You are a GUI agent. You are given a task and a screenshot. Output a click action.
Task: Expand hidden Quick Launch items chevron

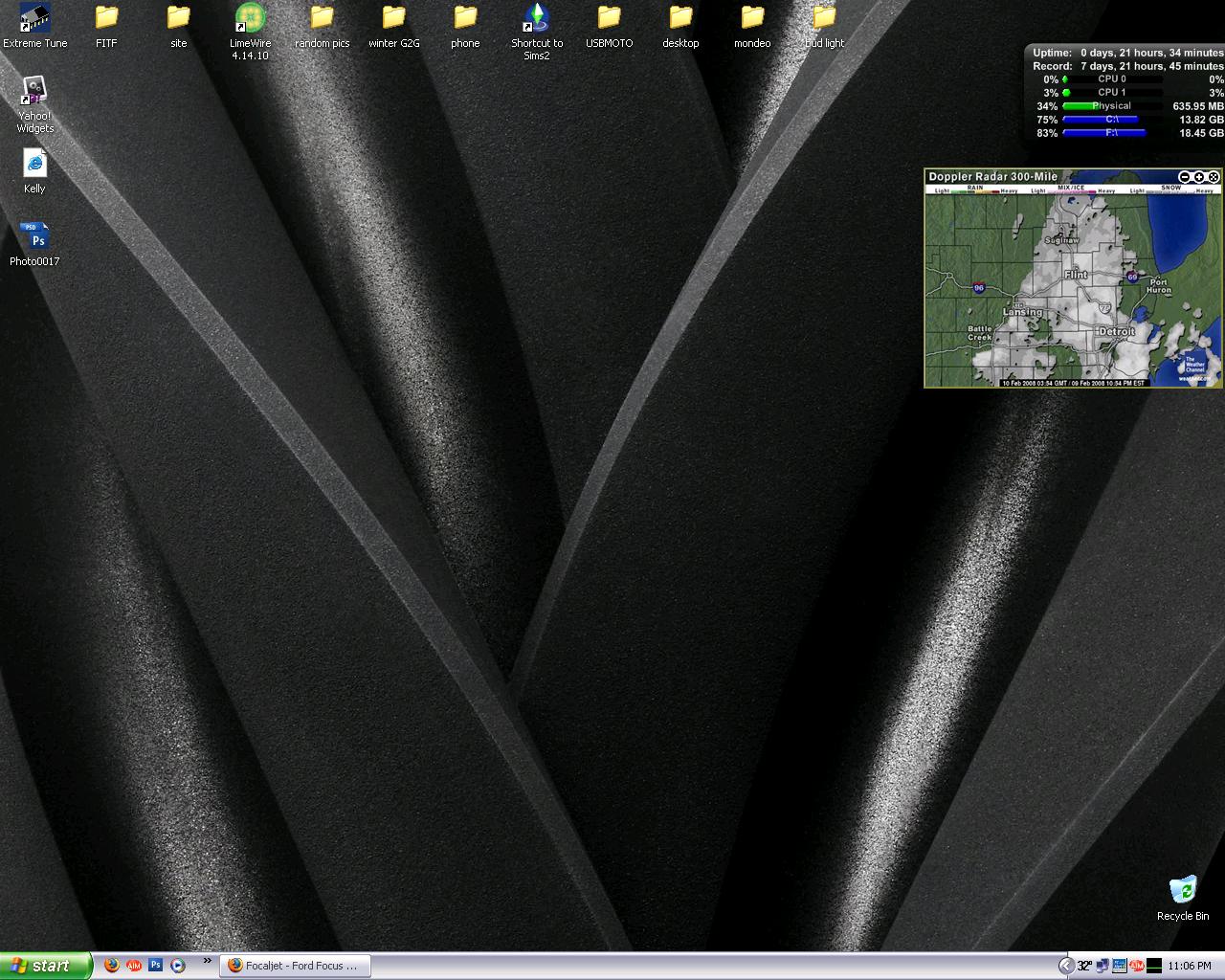pyautogui.click(x=208, y=962)
